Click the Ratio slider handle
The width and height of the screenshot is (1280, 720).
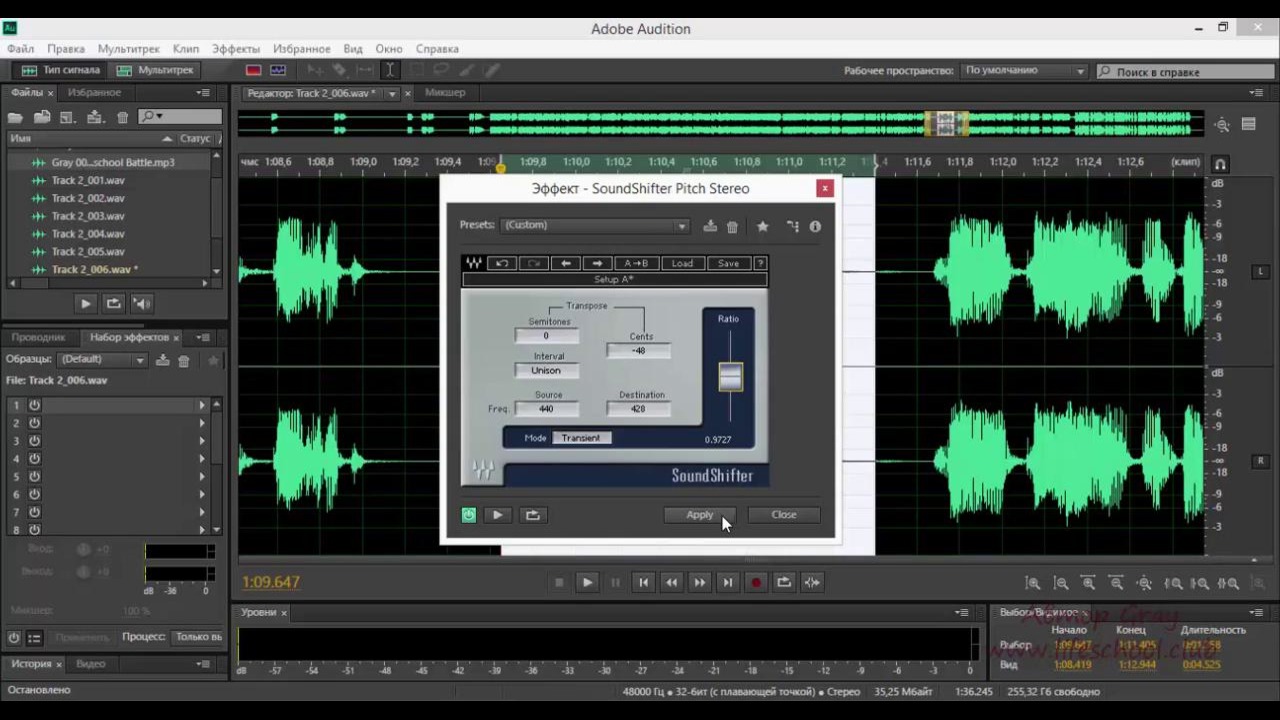tap(731, 377)
